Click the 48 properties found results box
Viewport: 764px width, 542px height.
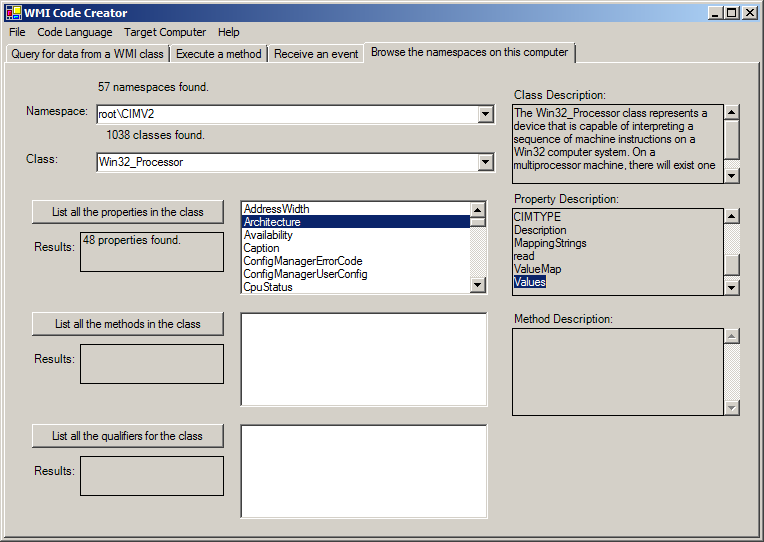(152, 252)
